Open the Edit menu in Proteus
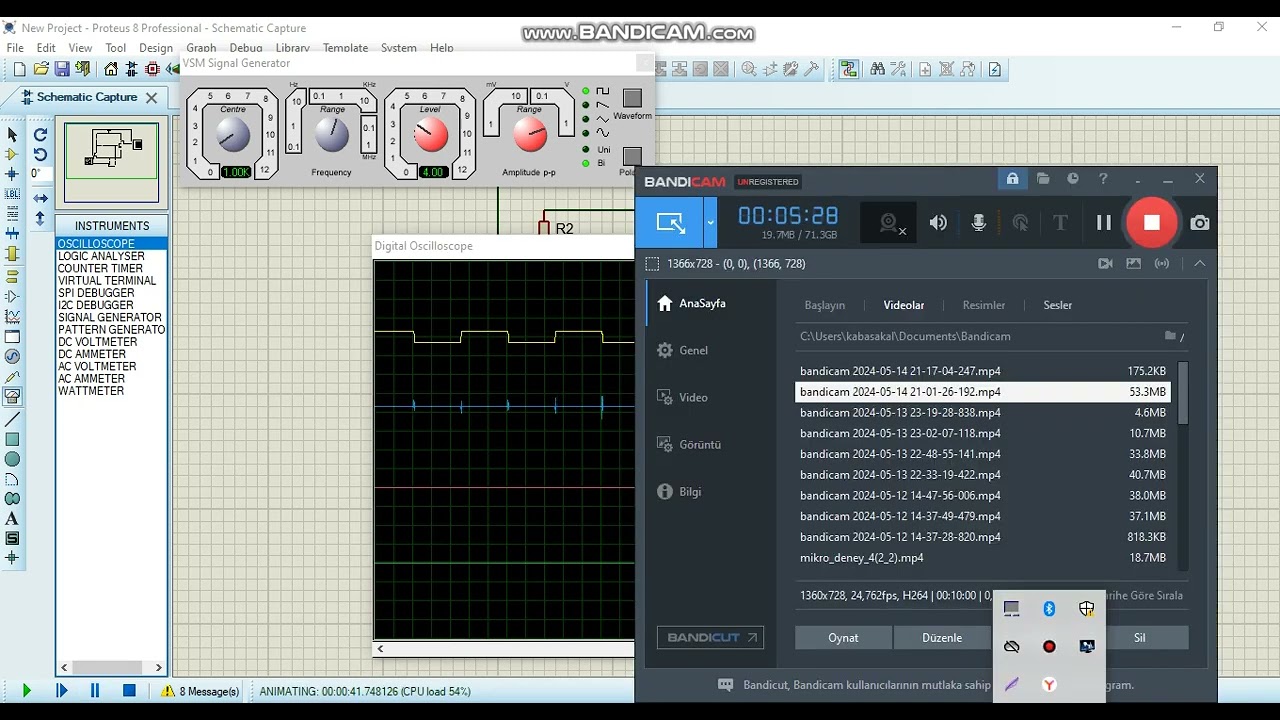Screen dimensions: 1280x720 tap(46, 48)
